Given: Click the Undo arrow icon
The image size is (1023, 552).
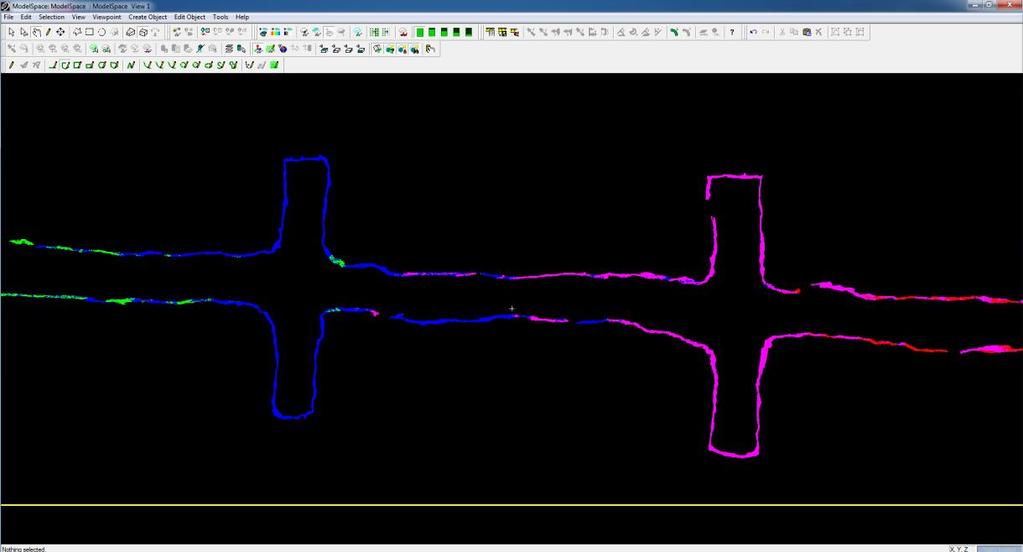Looking at the screenshot, I should coord(753,32).
